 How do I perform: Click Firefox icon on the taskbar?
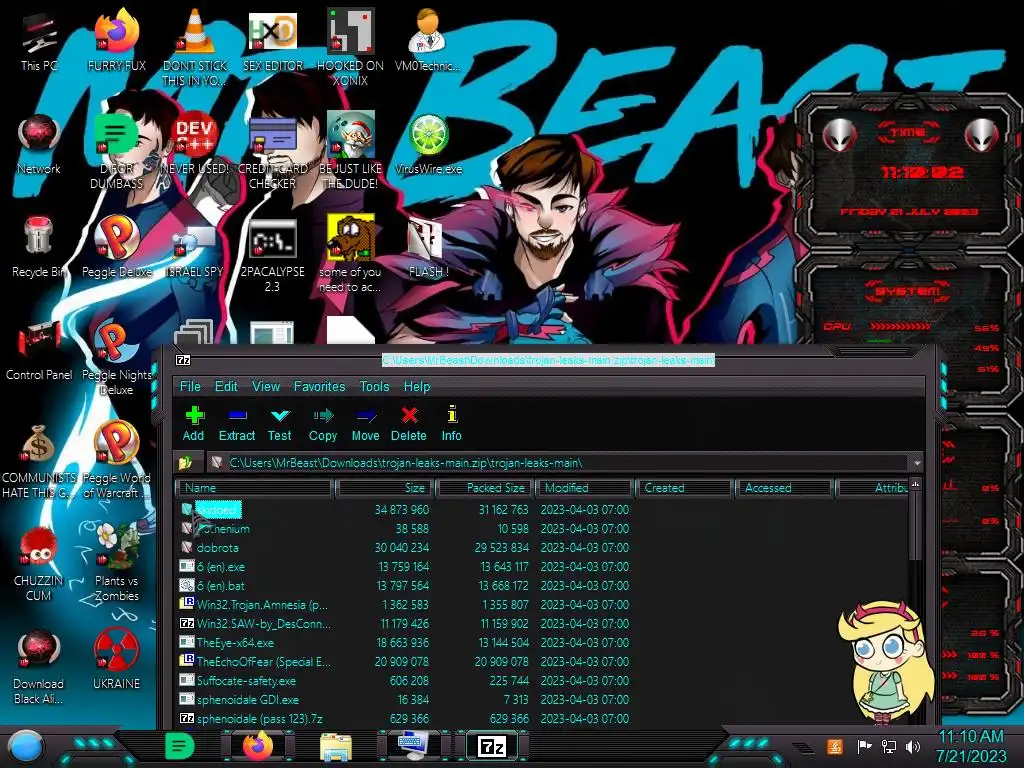(258, 746)
